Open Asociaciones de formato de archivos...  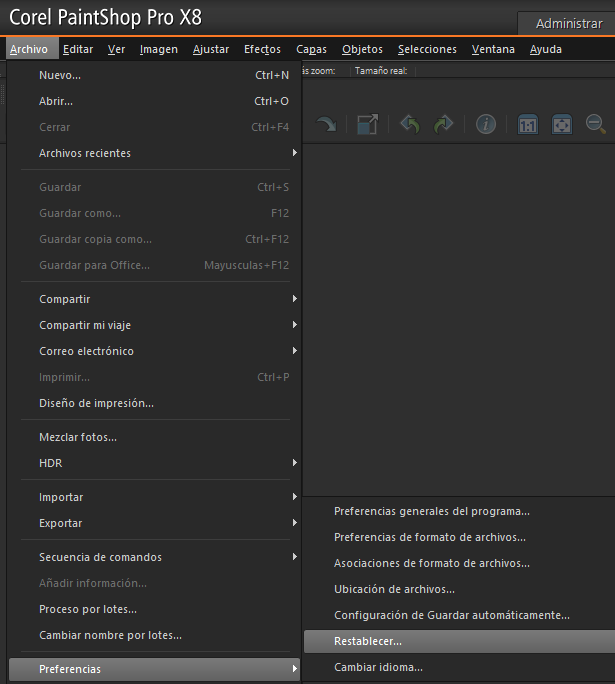(x=459, y=563)
